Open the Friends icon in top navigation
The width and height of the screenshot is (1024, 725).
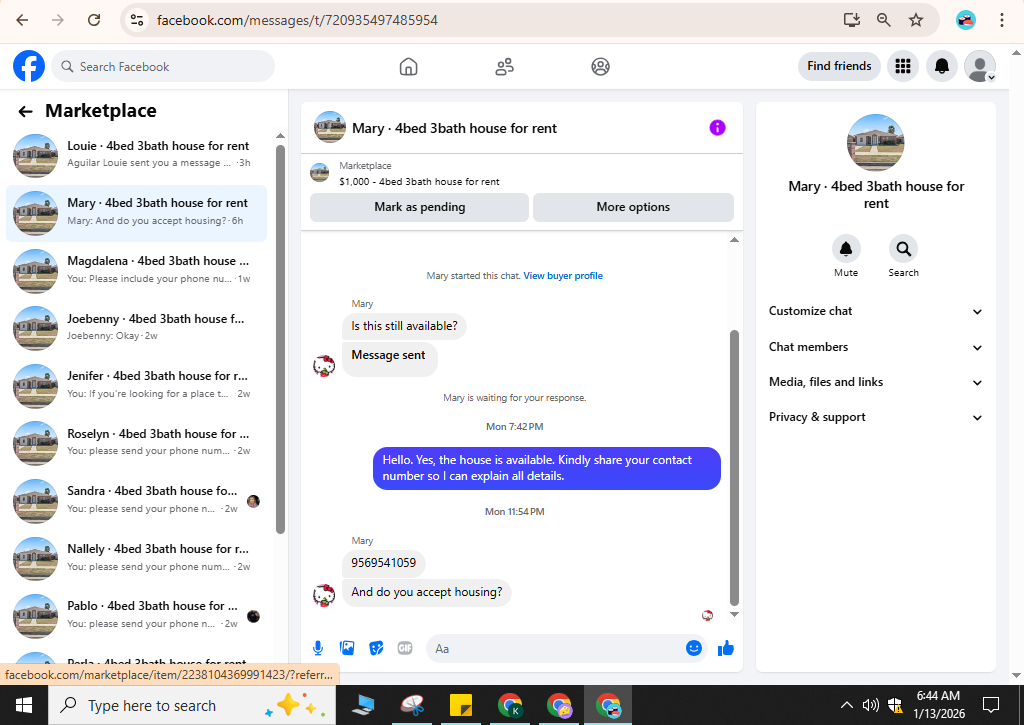tap(504, 67)
